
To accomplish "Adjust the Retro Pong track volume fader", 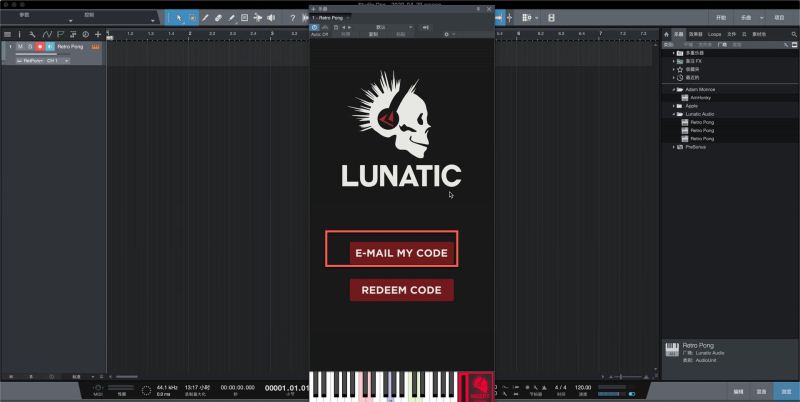I will [43, 54].
